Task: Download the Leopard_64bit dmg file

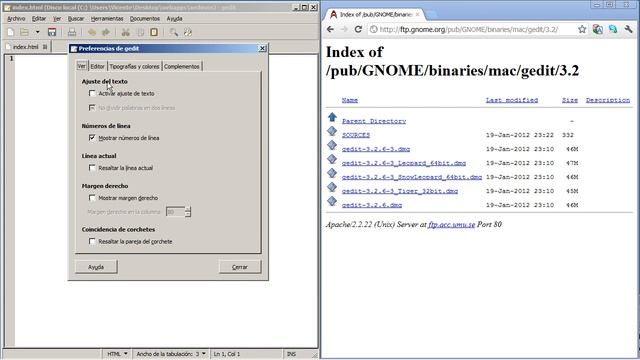Action: click(x=404, y=163)
